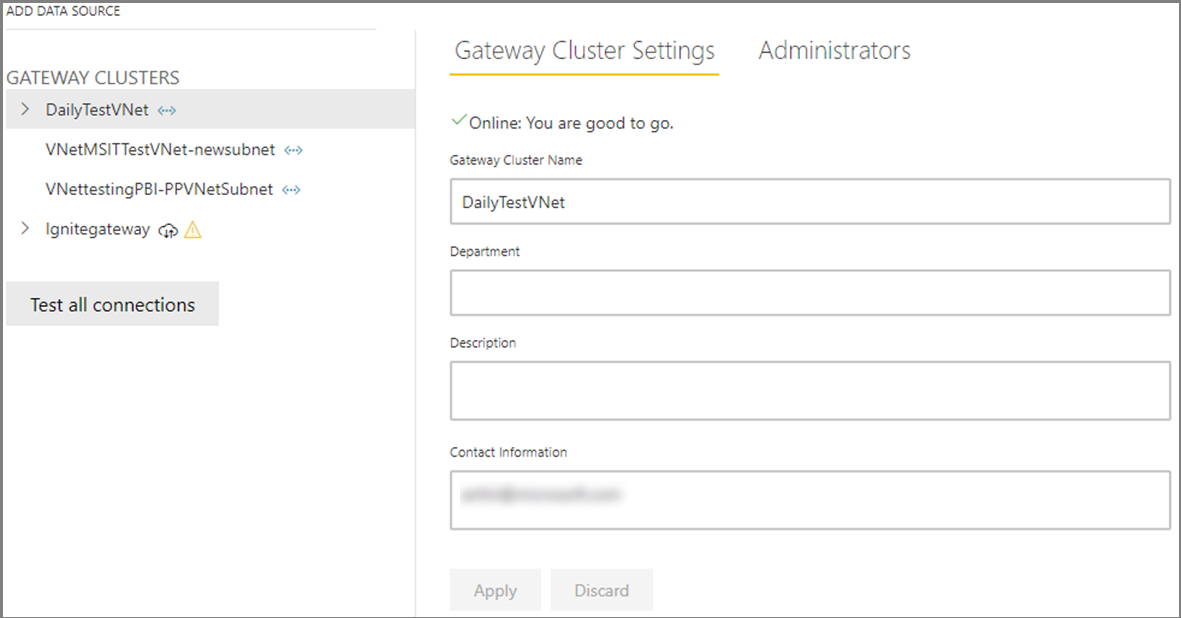Viewport: 1181px width, 618px height.
Task: Open the ADD DATA SOURCE menu
Action: click(63, 10)
